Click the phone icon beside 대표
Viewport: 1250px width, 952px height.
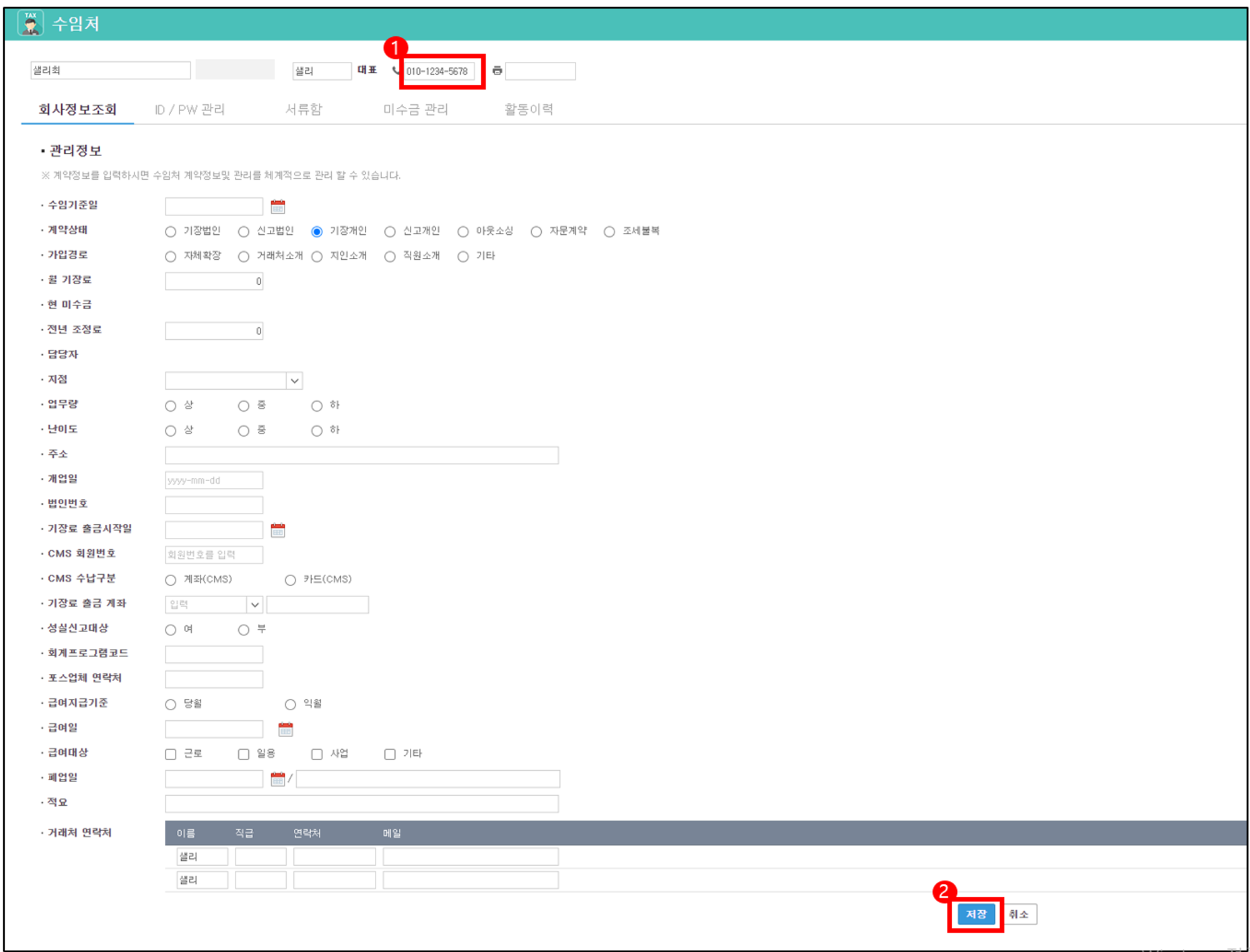tap(396, 70)
